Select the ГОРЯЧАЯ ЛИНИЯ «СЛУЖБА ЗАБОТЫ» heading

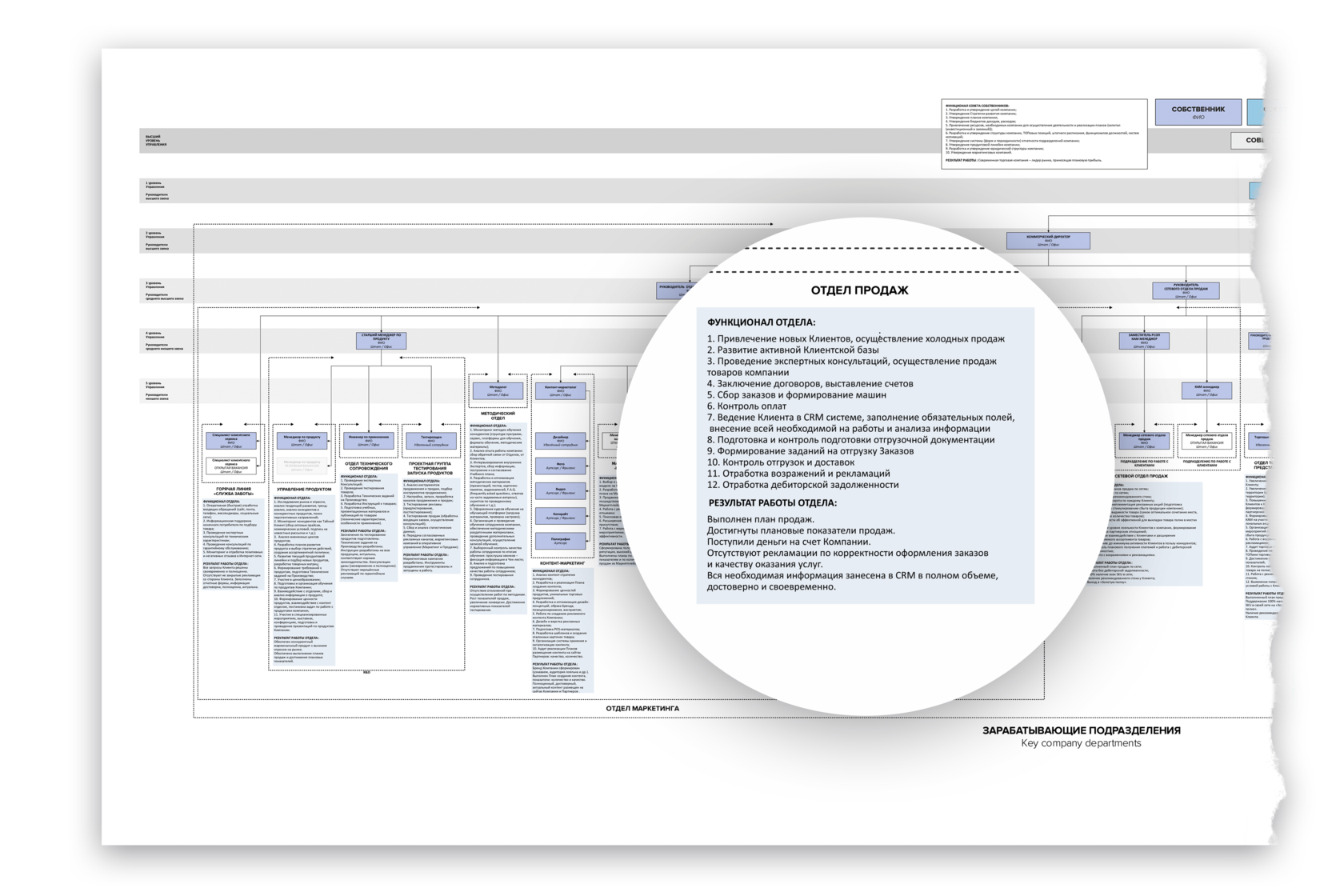233,491
